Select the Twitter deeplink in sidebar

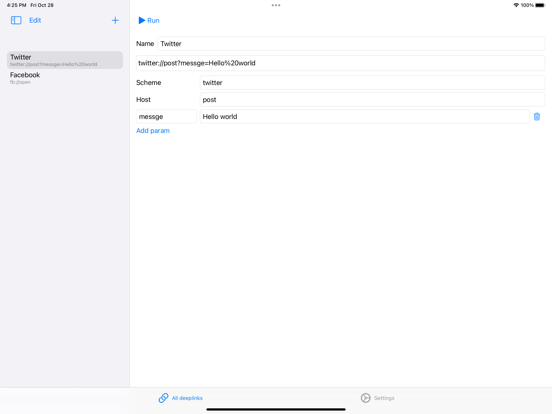tap(65, 60)
